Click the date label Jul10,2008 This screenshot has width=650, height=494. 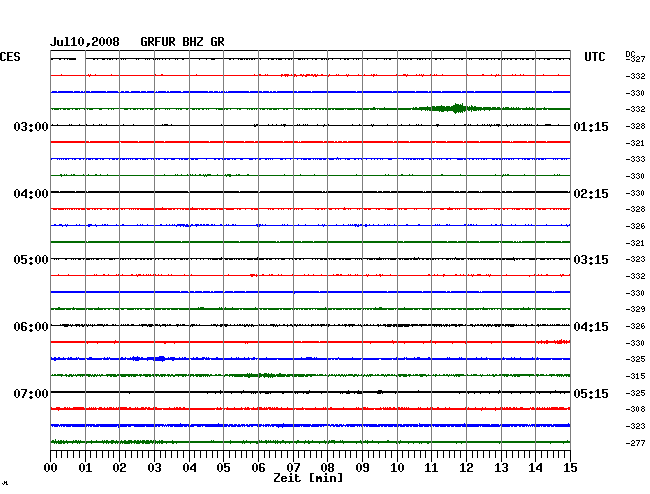click(x=85, y=42)
